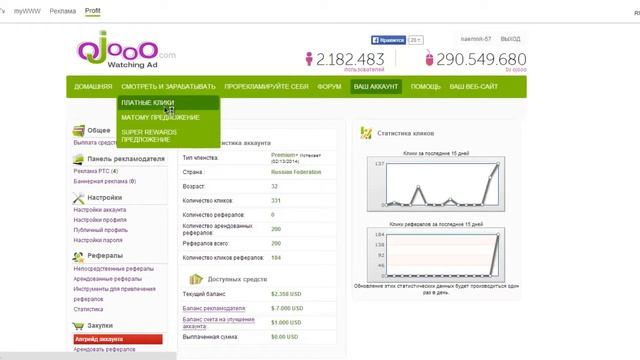Click the red Апгрейд аккаунта button

point(118,339)
